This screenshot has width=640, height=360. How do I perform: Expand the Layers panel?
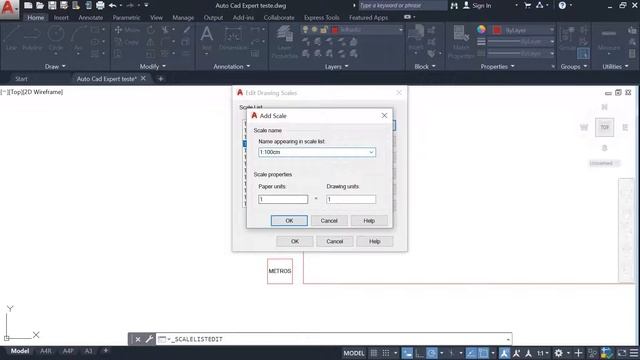tap(336, 67)
